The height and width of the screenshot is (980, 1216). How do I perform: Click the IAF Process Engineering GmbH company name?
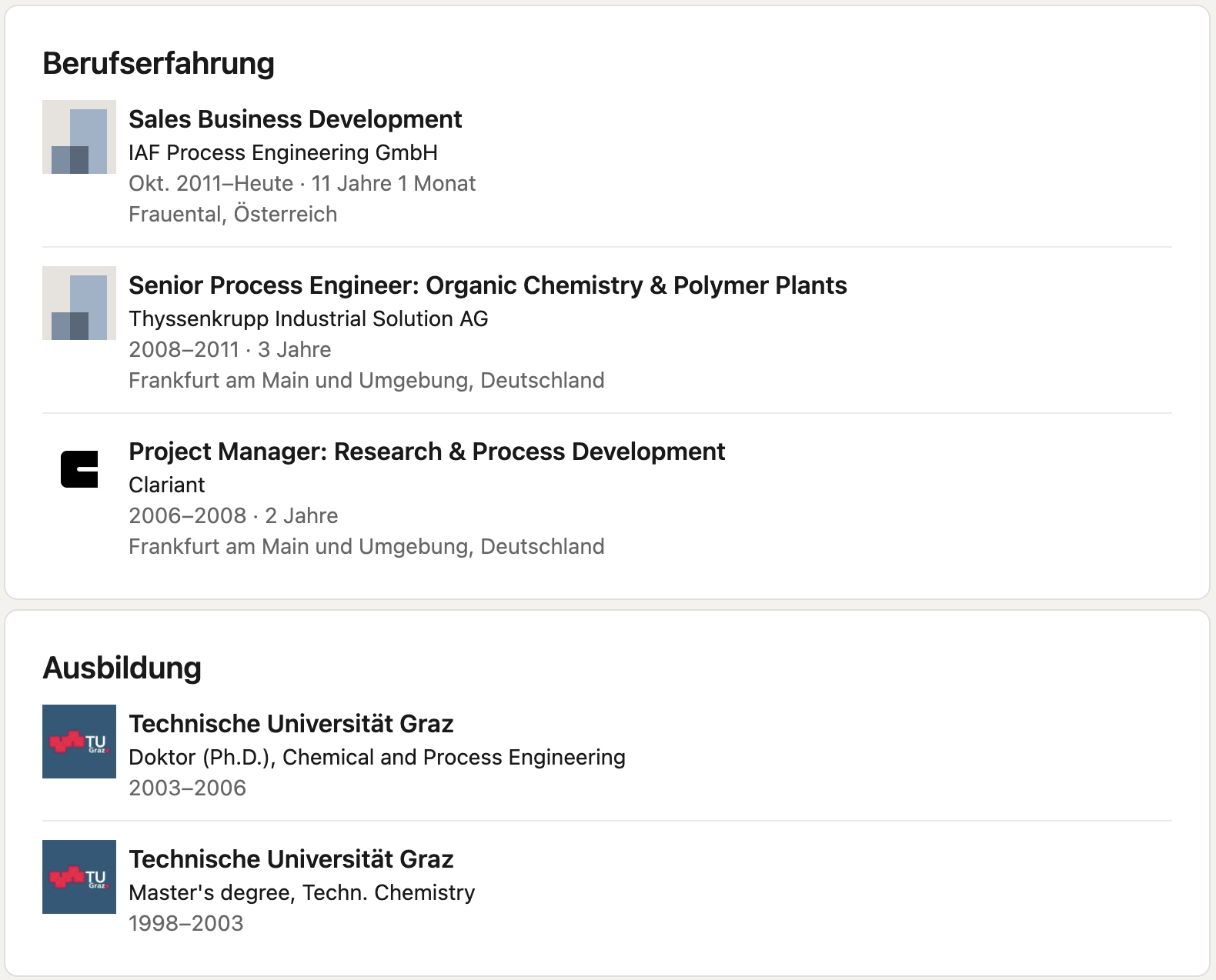point(283,152)
